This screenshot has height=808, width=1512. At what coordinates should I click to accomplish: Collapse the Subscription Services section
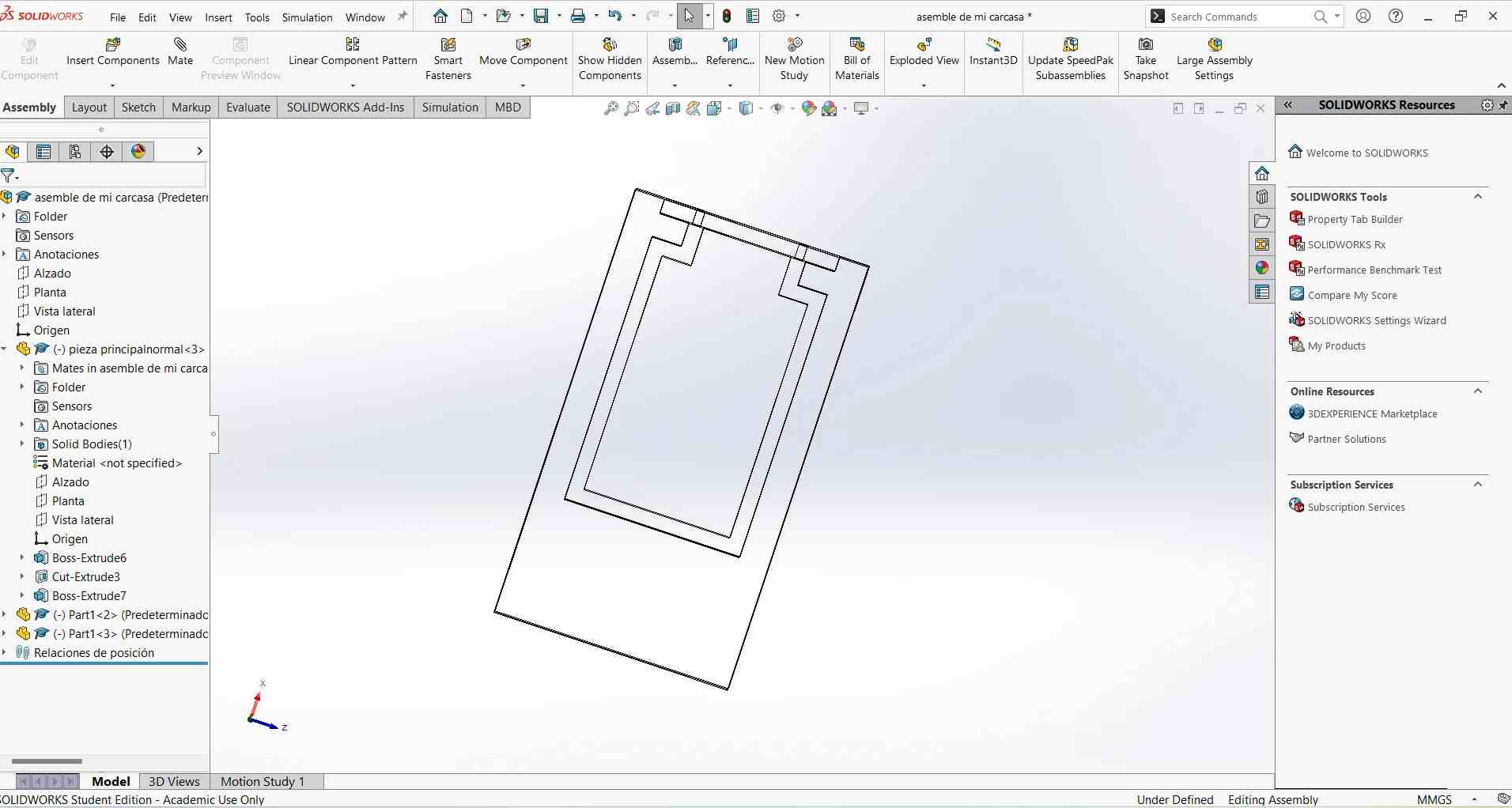1478,485
